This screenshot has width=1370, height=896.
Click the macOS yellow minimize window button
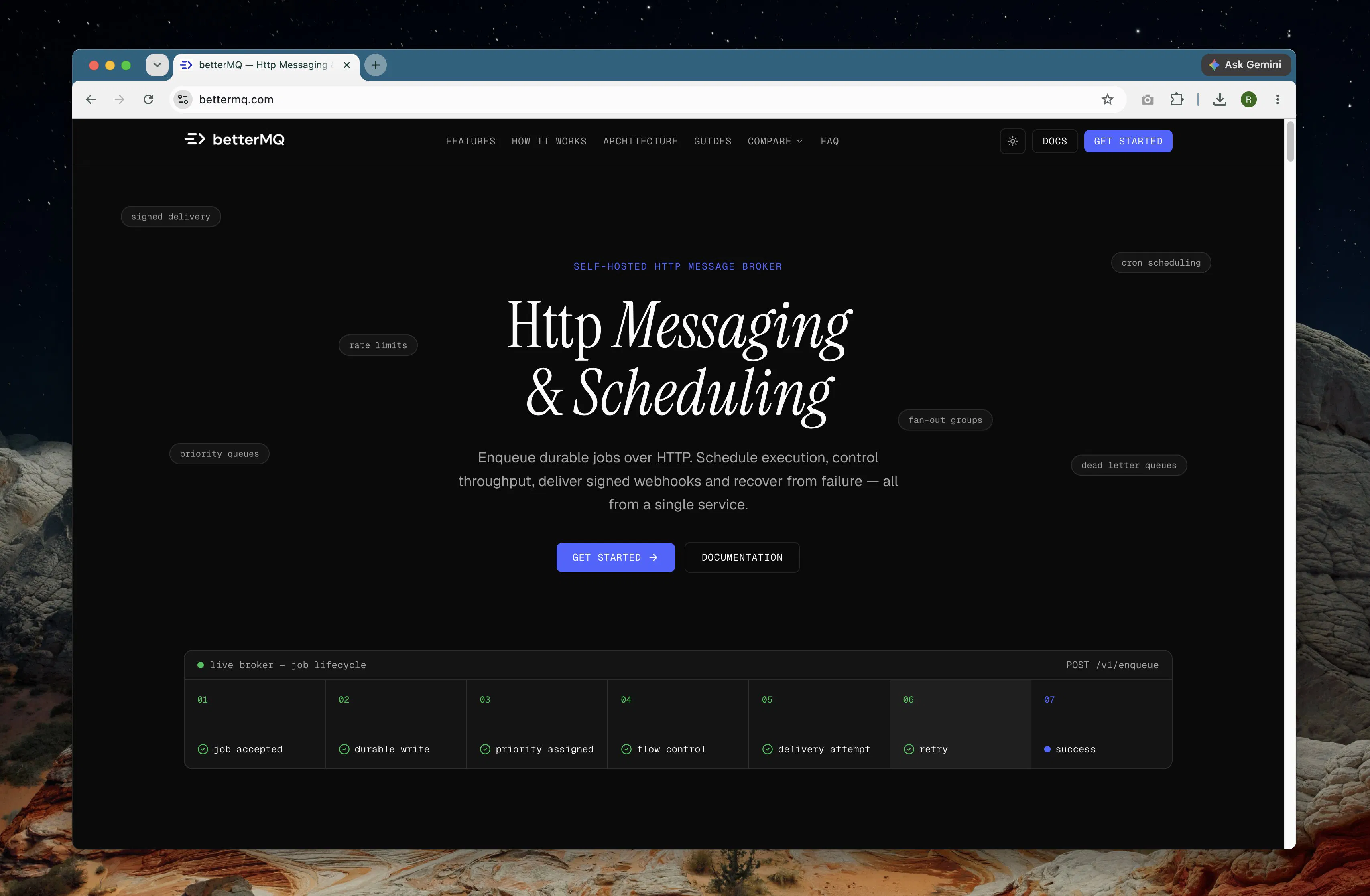(110, 65)
